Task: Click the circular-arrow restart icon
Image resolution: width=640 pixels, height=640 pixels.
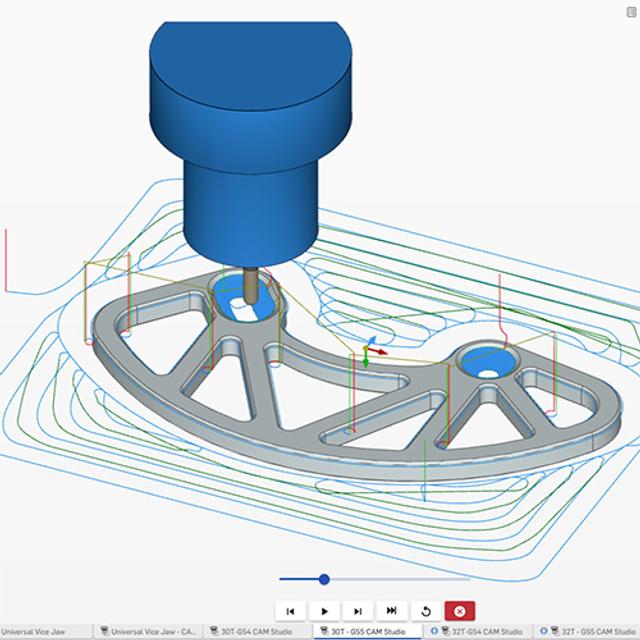Action: (426, 611)
